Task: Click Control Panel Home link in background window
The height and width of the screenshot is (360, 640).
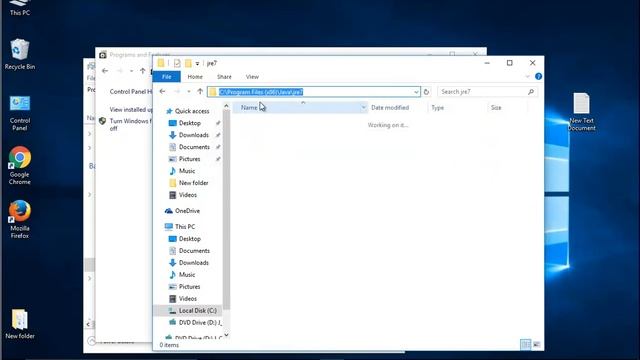Action: 131,91
